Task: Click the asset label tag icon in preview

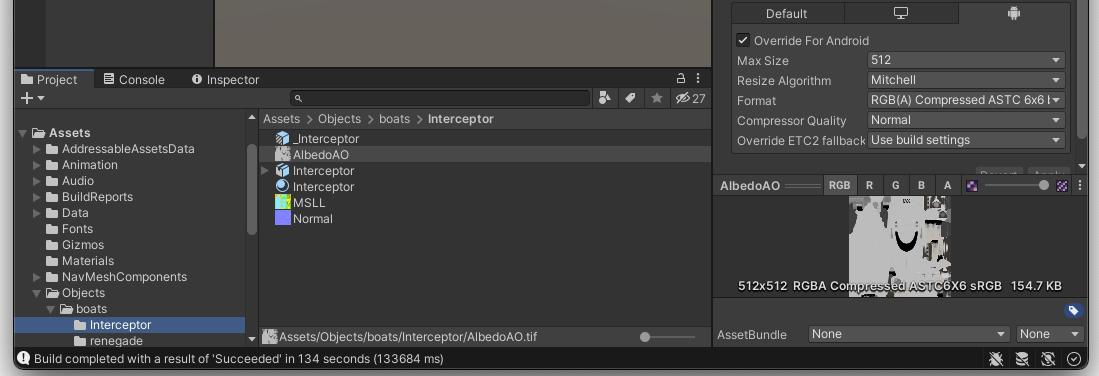Action: tap(1072, 311)
